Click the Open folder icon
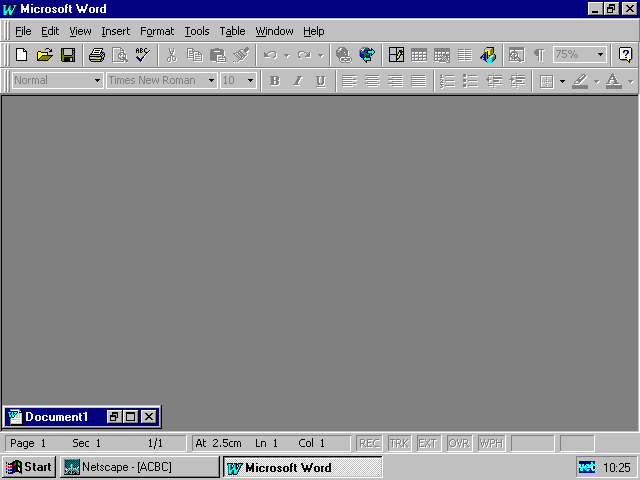This screenshot has height=480, width=640. point(44,55)
